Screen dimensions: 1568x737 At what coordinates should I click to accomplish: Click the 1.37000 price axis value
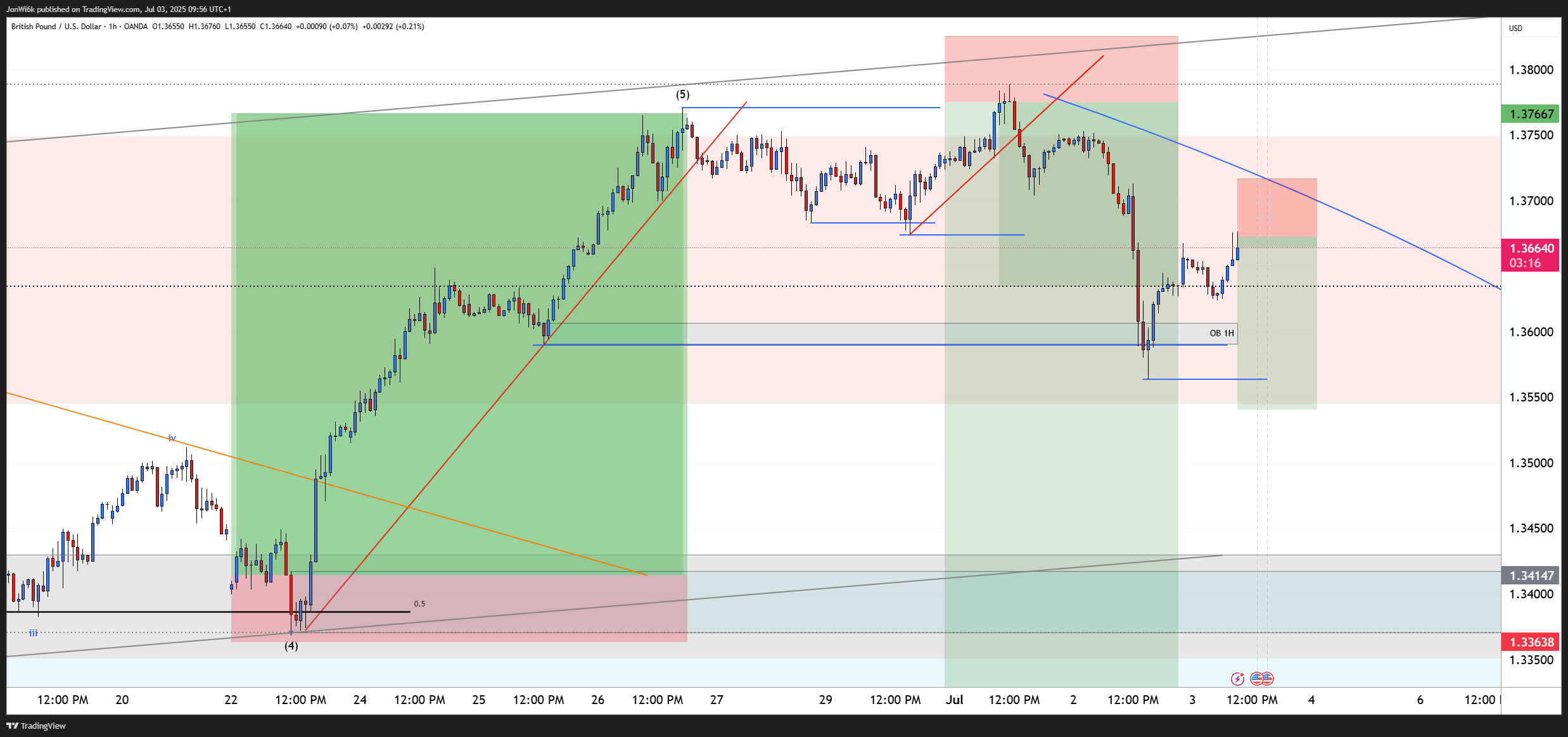pyautogui.click(x=1531, y=201)
